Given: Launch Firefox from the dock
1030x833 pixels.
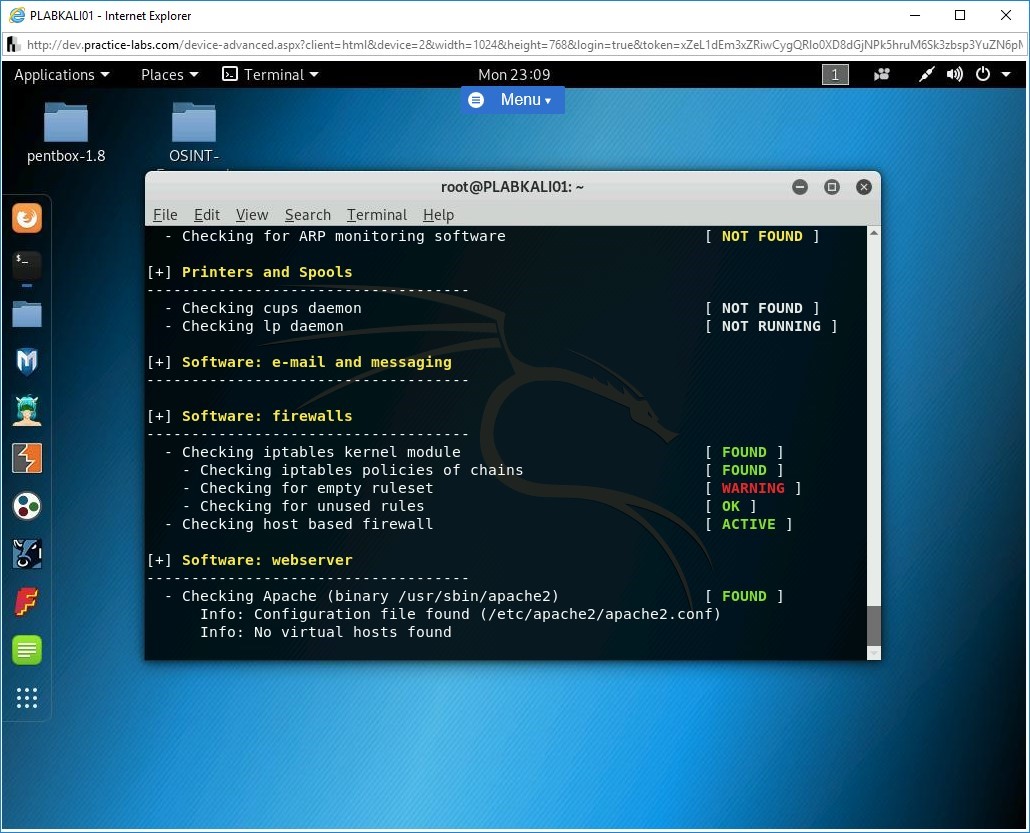Looking at the screenshot, I should pyautogui.click(x=27, y=218).
